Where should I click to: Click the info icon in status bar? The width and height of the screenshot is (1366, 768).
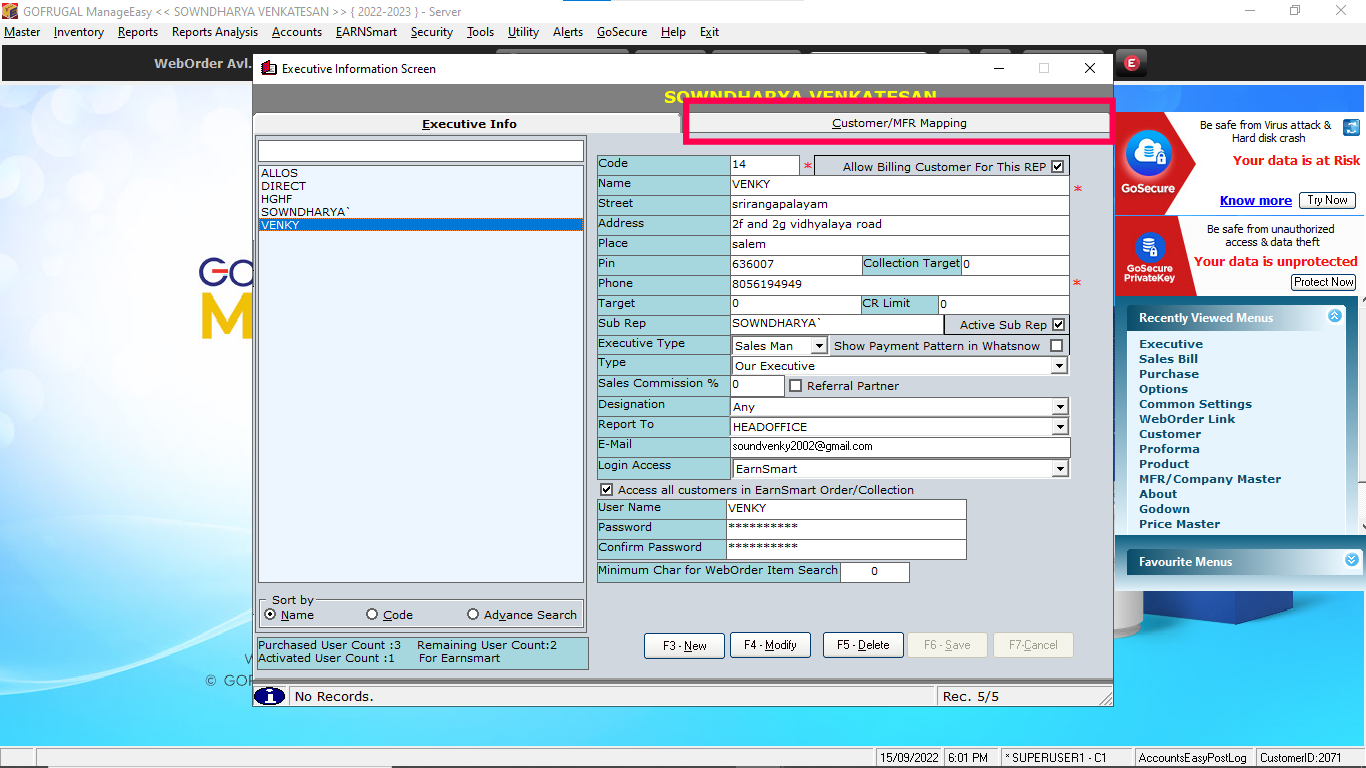coord(270,696)
